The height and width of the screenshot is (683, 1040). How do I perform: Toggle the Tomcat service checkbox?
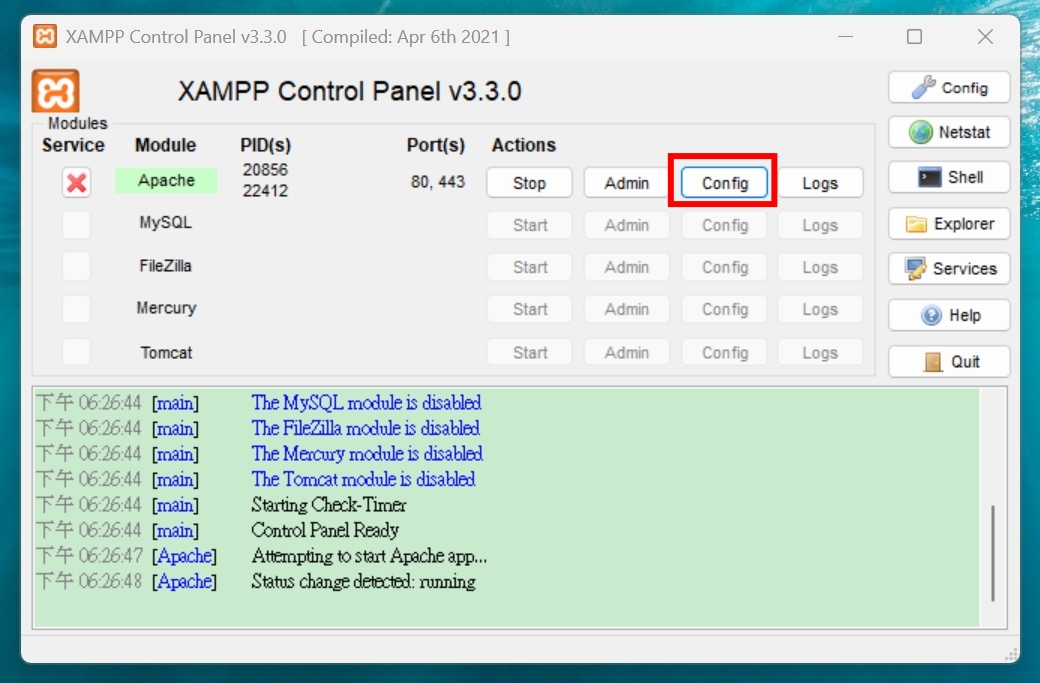76,352
